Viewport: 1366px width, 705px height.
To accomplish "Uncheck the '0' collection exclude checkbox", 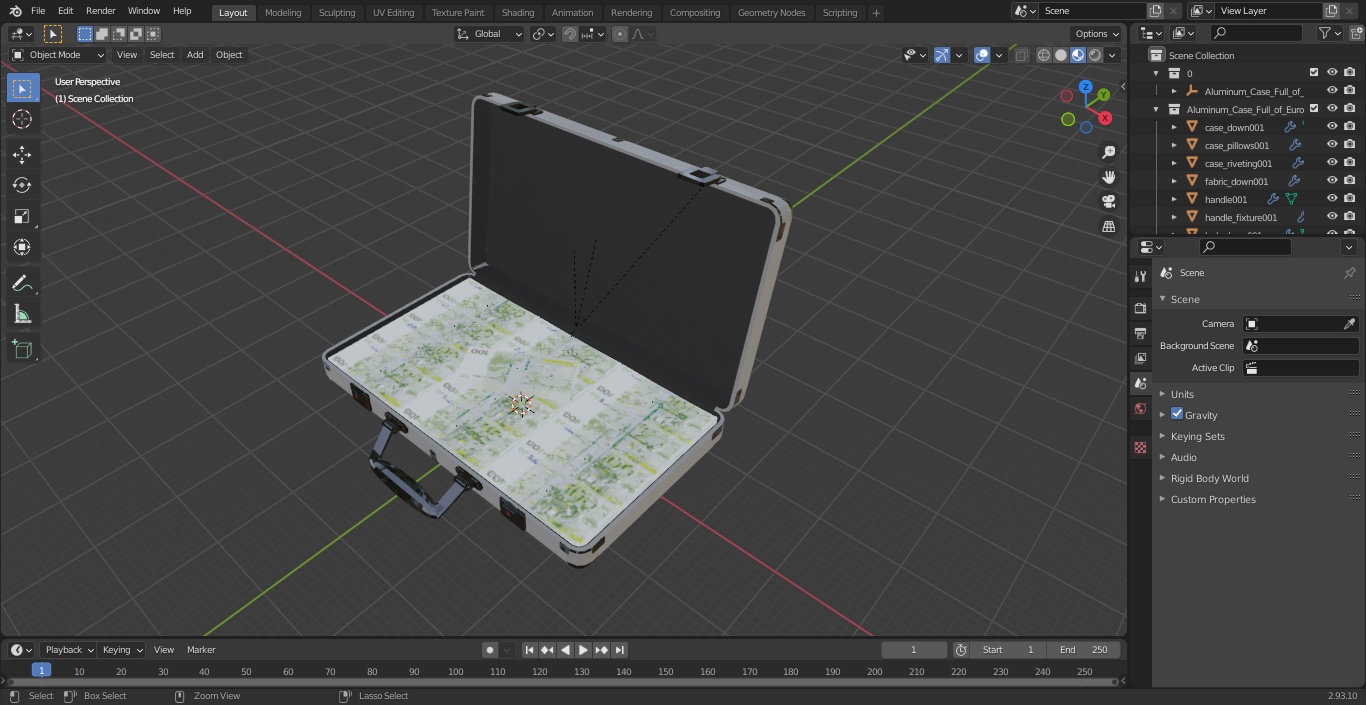I will (1314, 73).
